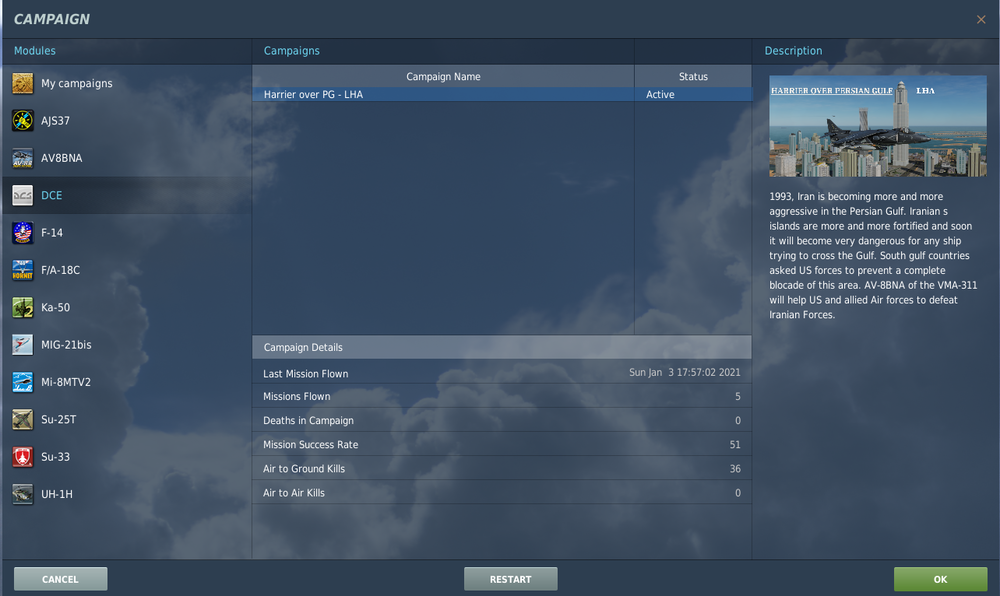Viewport: 1000px width, 596px height.
Task: Click the last mission date value
Action: click(684, 372)
